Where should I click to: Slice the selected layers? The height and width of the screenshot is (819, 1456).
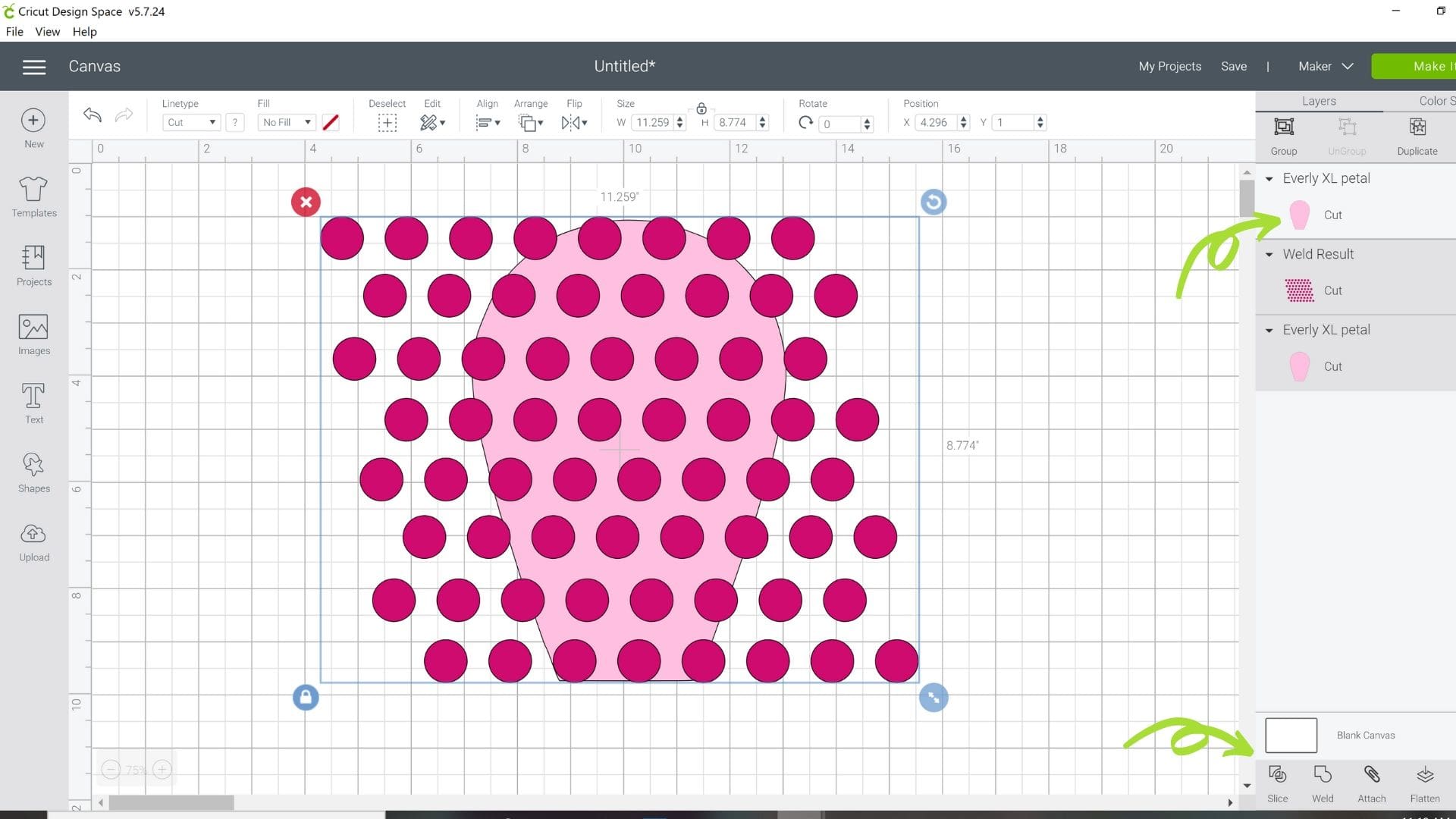tap(1277, 783)
